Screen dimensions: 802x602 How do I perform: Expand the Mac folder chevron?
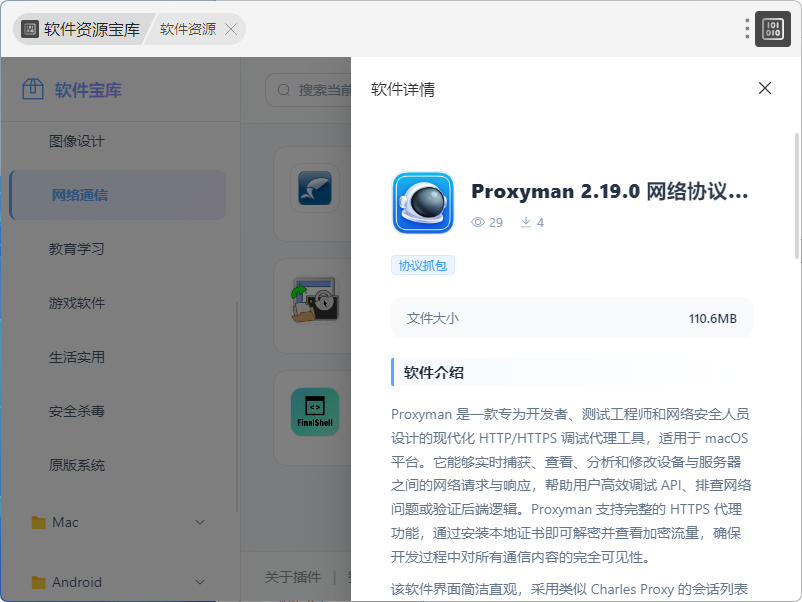tap(200, 522)
